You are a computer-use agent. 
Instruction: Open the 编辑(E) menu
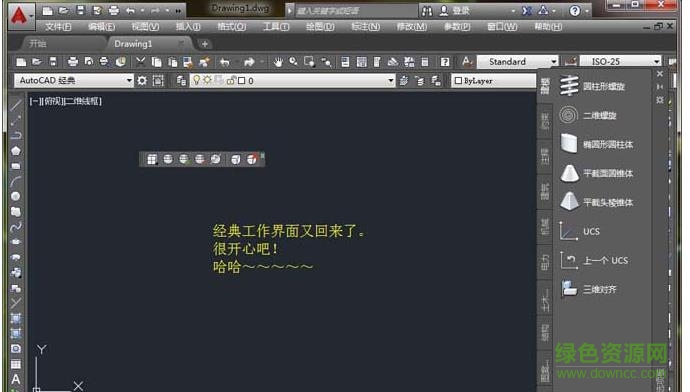101,27
